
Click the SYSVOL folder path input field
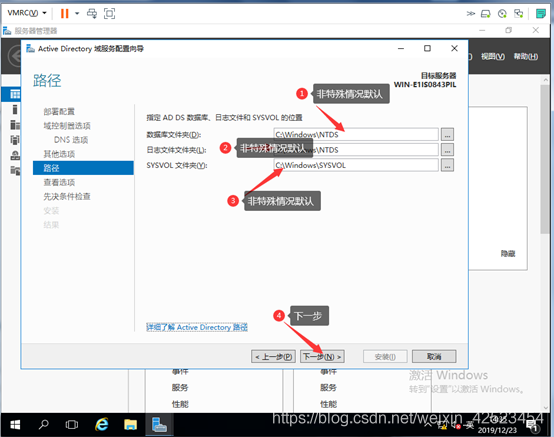tap(356, 165)
